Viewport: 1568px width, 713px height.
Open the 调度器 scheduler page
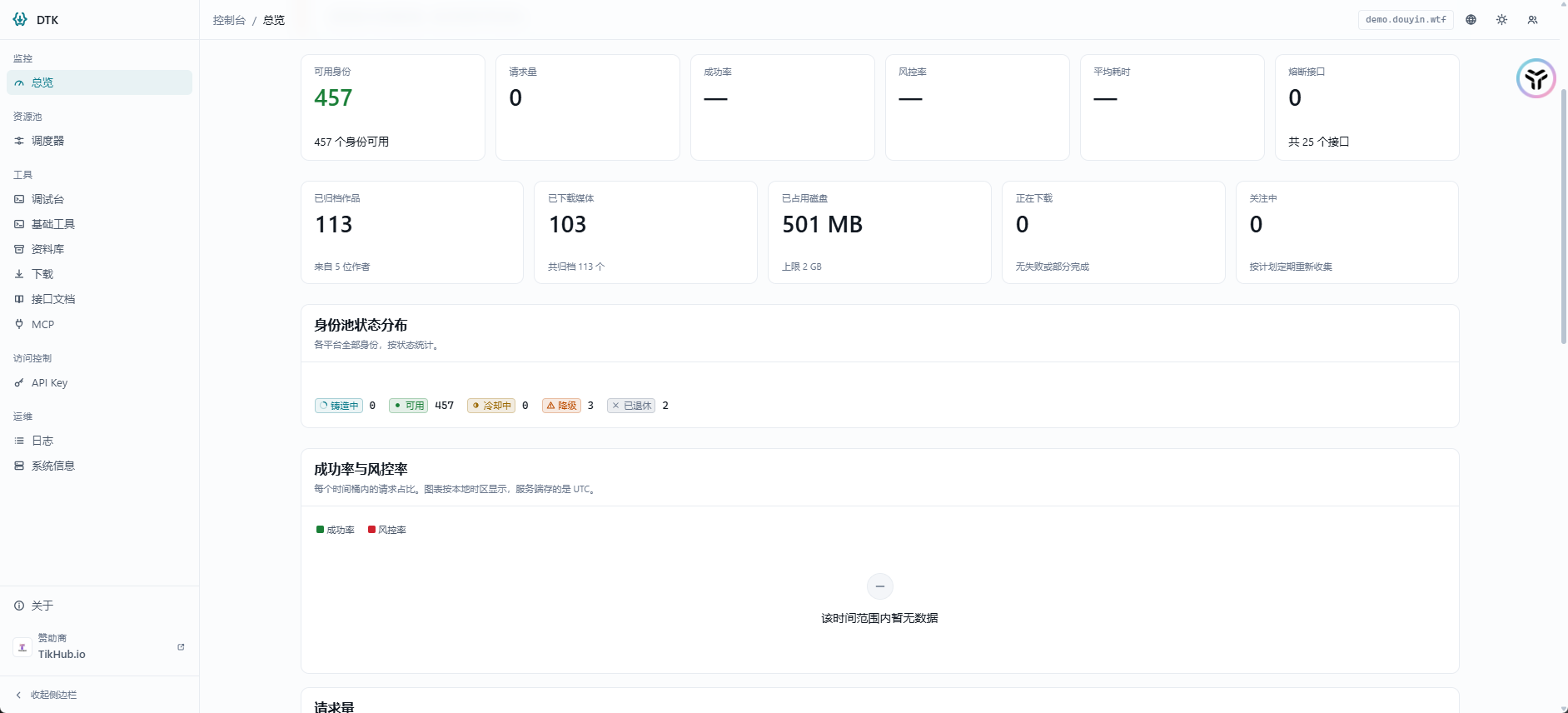pyautogui.click(x=99, y=141)
